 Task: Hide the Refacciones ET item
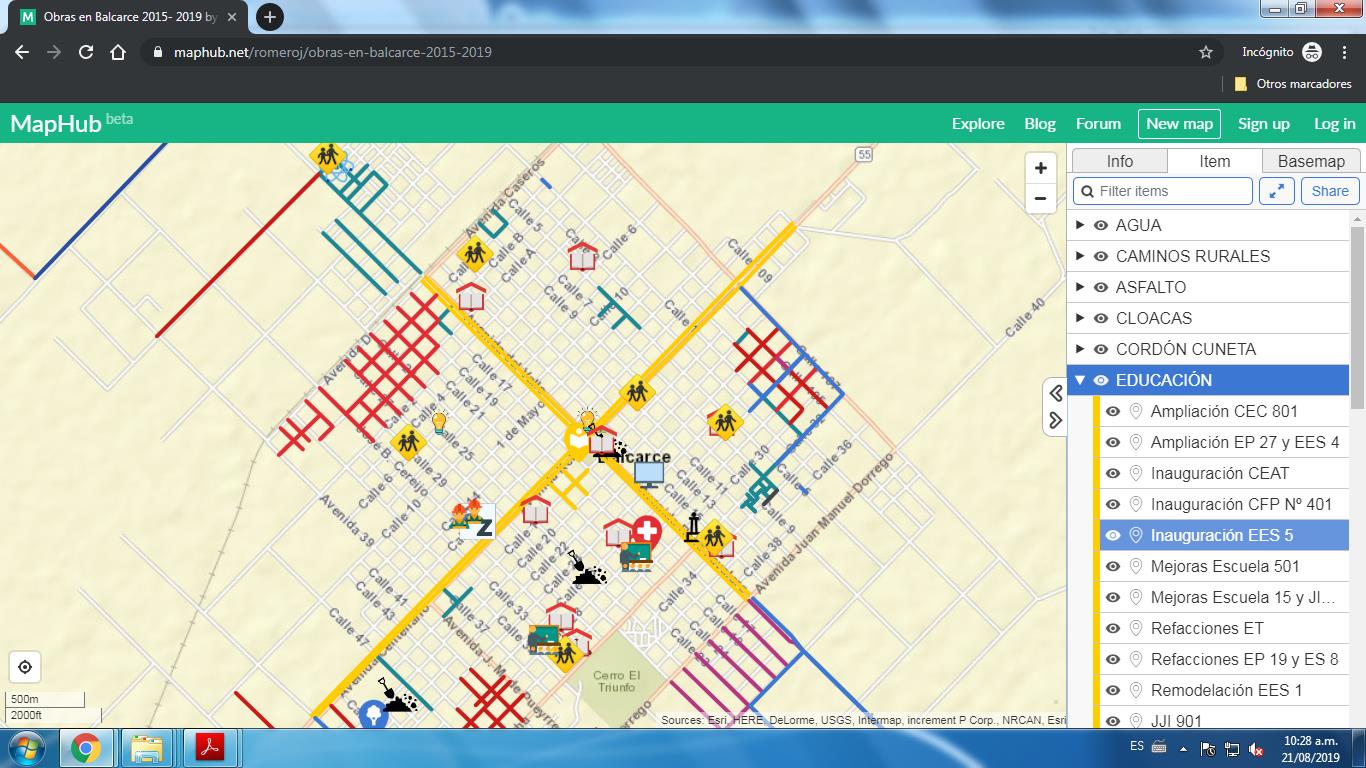1112,628
